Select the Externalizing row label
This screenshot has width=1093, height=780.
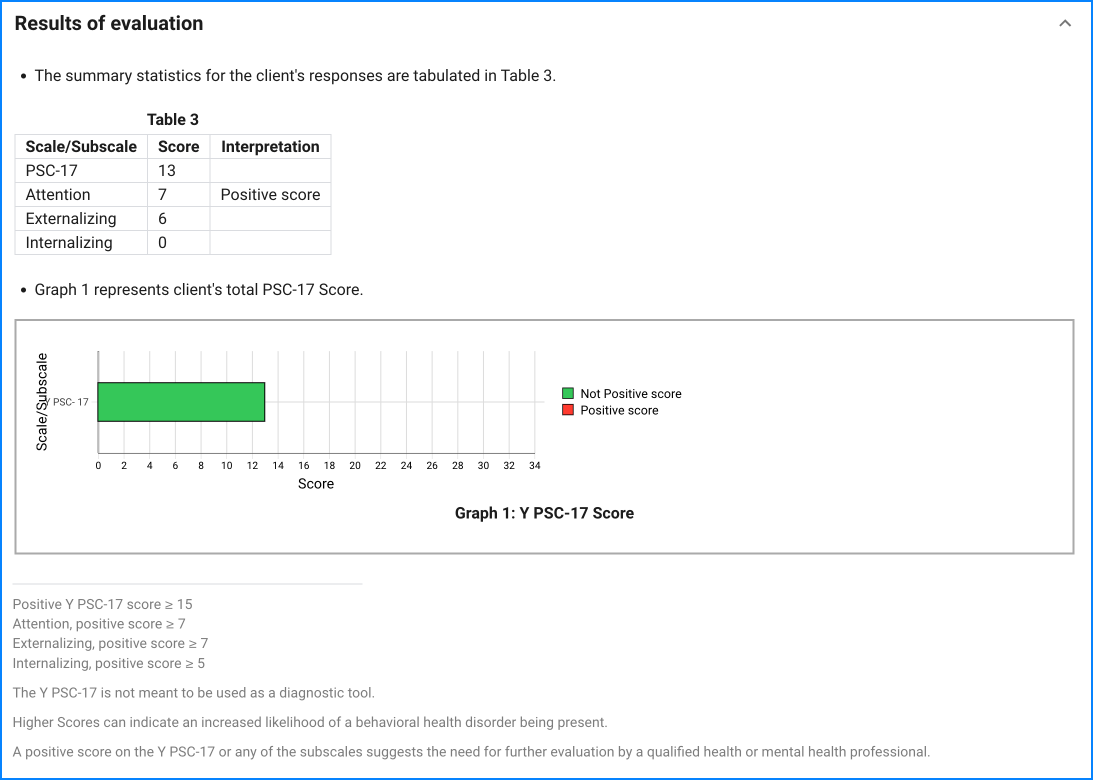(71, 219)
